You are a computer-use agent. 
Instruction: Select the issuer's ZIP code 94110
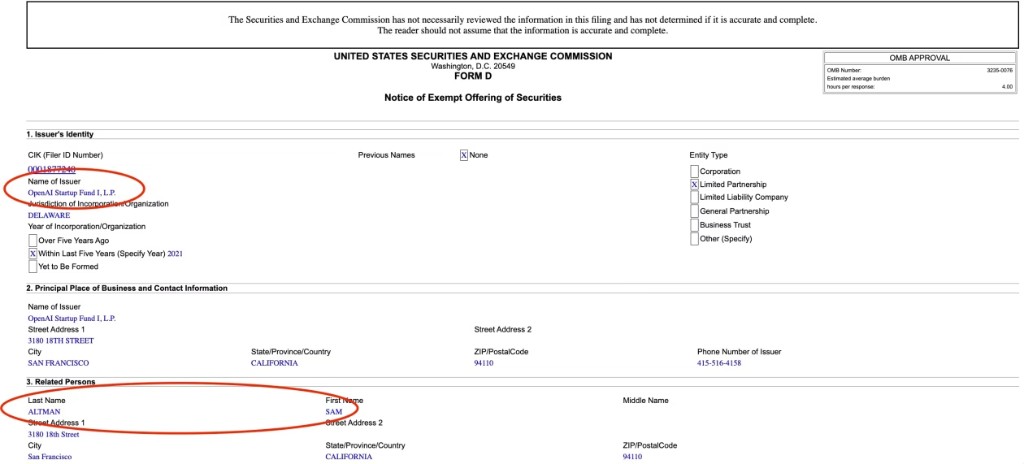484,363
